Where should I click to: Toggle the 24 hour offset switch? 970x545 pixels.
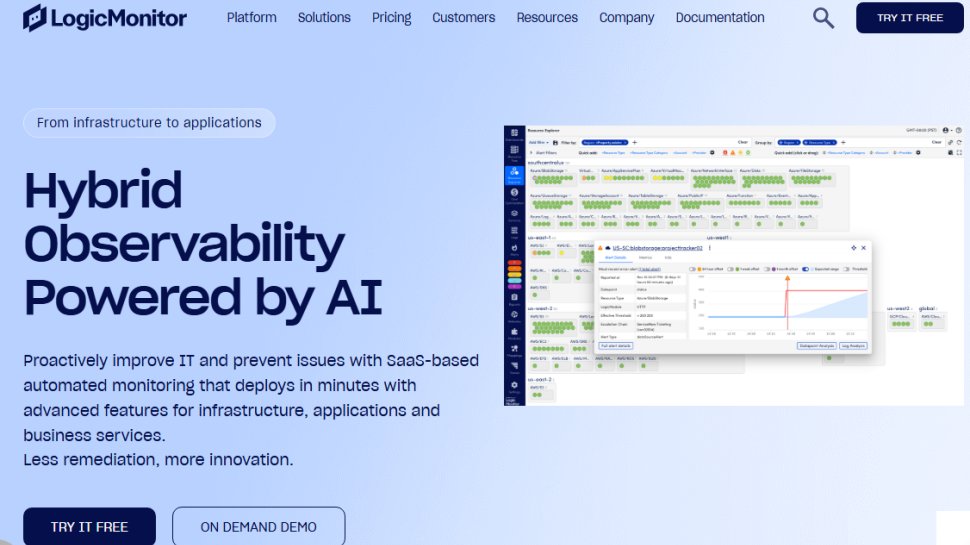692,269
